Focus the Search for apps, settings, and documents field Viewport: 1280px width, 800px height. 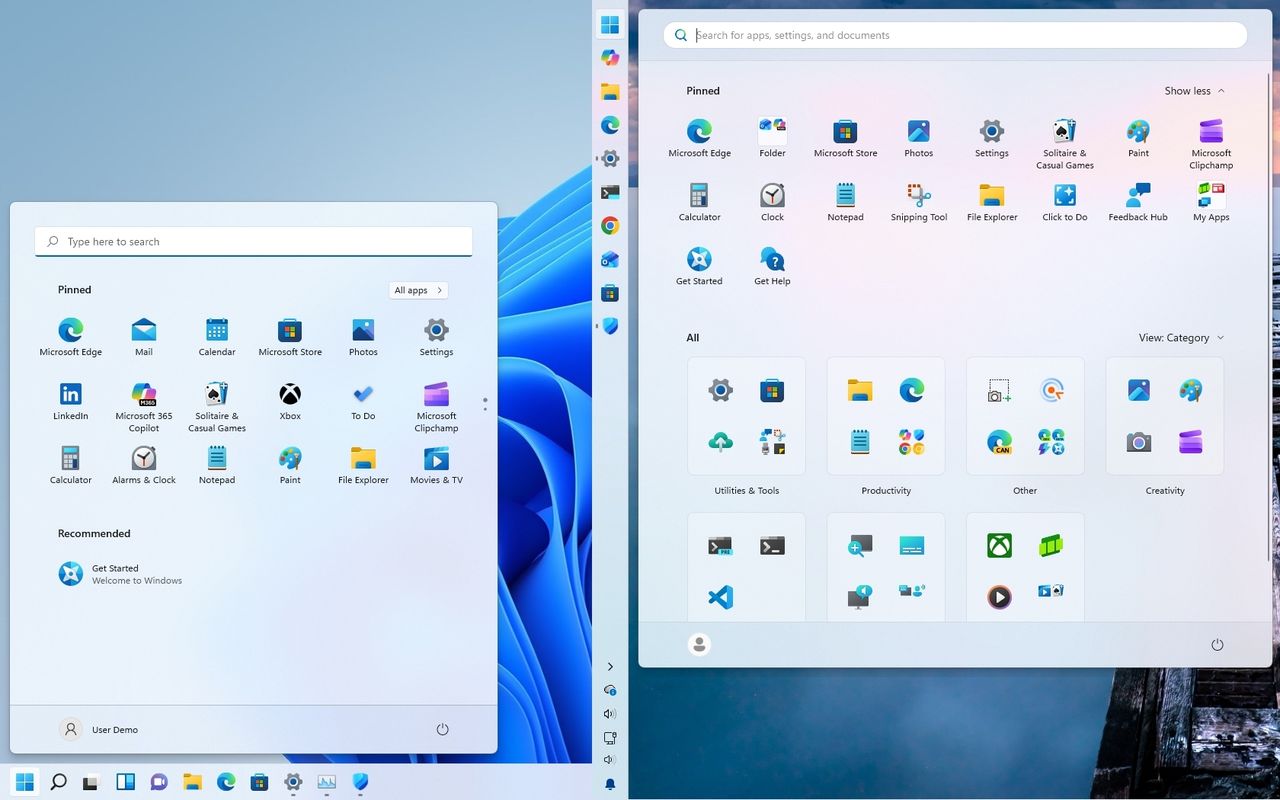[x=955, y=35]
